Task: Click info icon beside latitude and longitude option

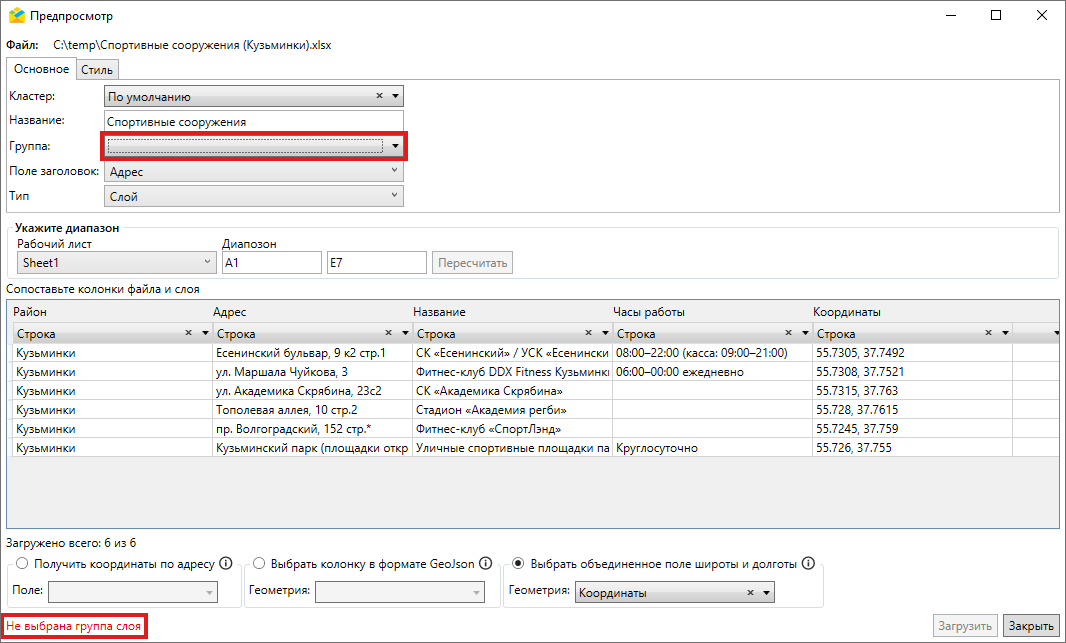Action: point(808,563)
